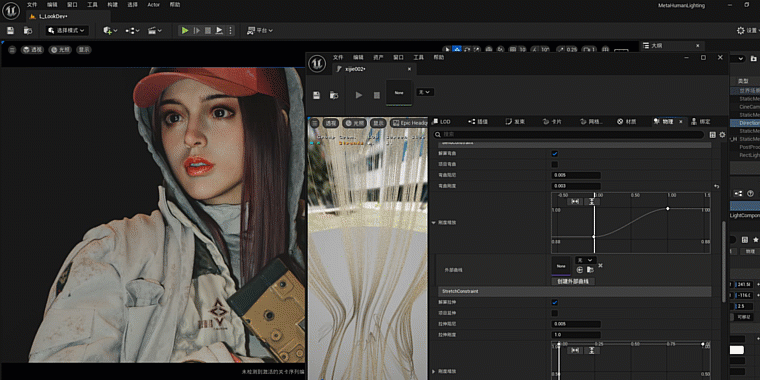The height and width of the screenshot is (380, 760).
Task: Save the groom asset with the groom editor save icon
Action: (316, 95)
